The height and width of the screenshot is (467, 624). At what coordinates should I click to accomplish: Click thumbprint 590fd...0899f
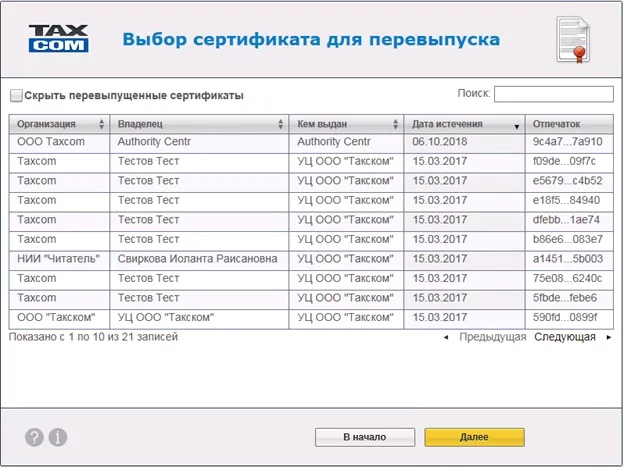(x=565, y=317)
